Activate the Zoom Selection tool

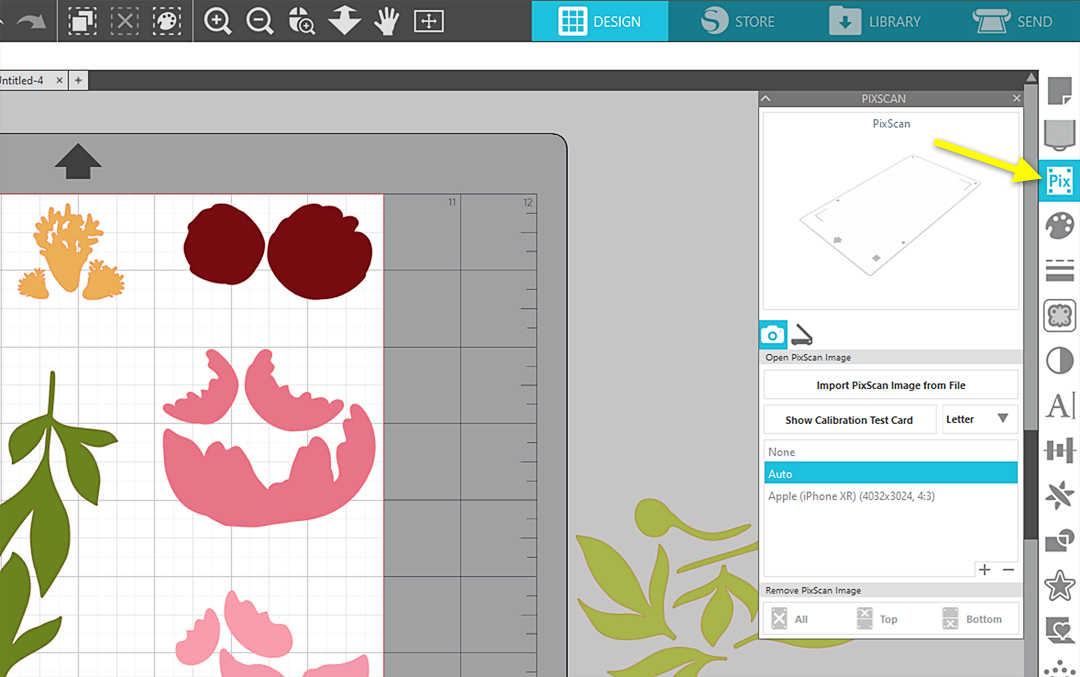click(x=302, y=21)
